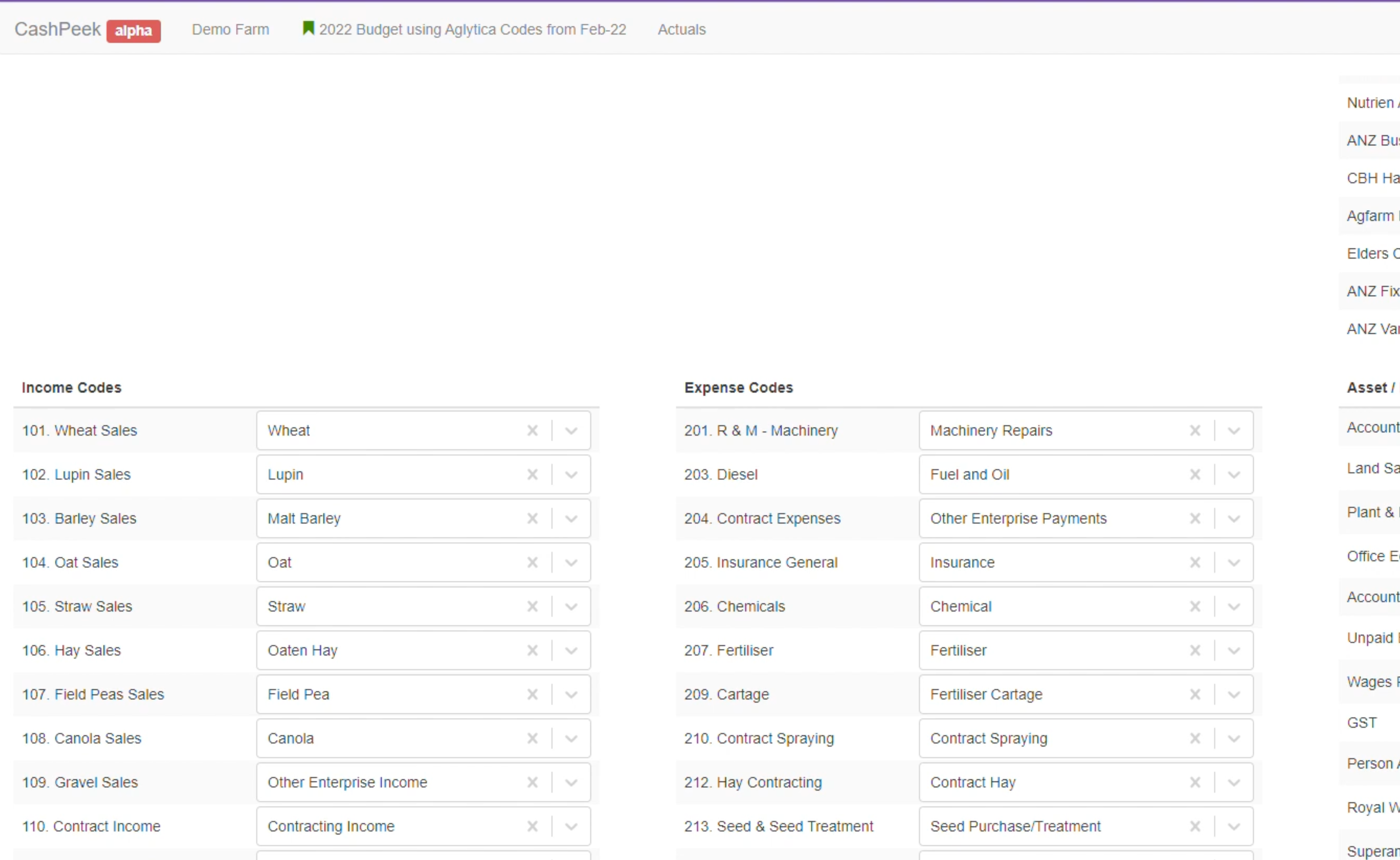The width and height of the screenshot is (1400, 860).
Task: Clear Seed Purchase/Treatment selection
Action: 1195,827
